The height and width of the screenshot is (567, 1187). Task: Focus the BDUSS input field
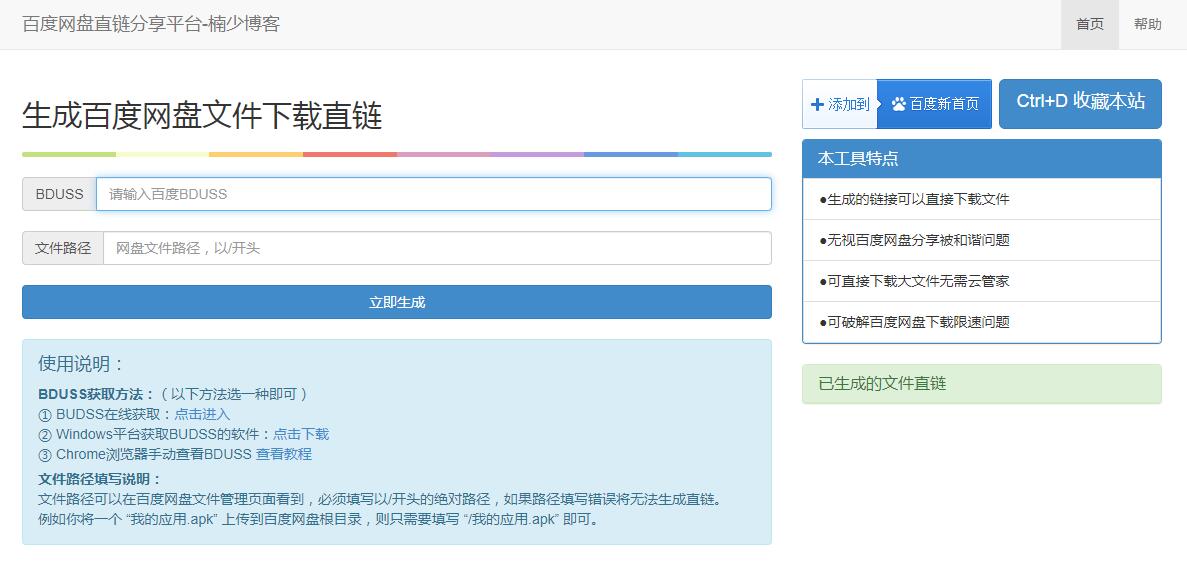(434, 194)
